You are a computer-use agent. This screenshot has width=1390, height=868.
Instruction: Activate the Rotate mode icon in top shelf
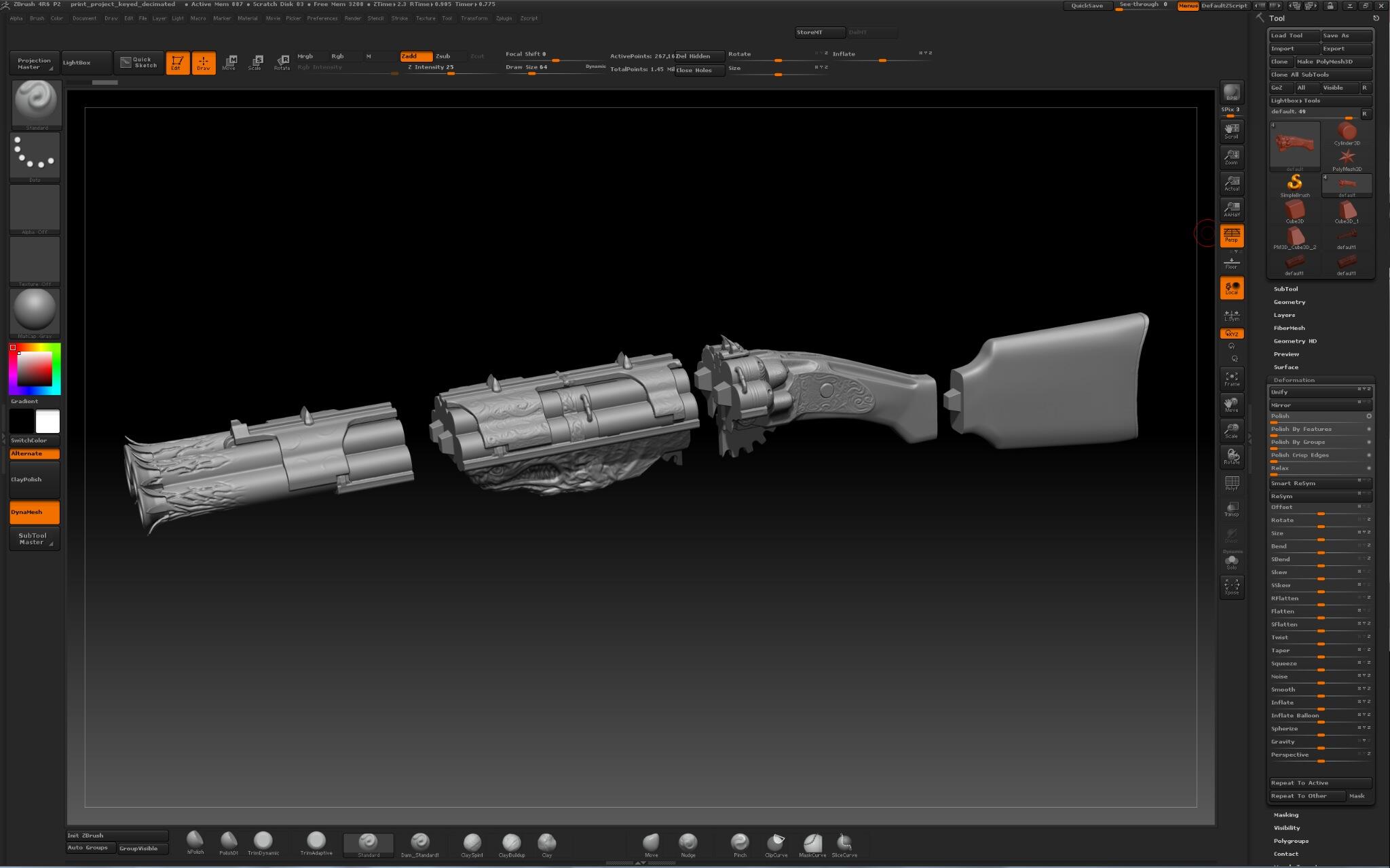(x=282, y=62)
